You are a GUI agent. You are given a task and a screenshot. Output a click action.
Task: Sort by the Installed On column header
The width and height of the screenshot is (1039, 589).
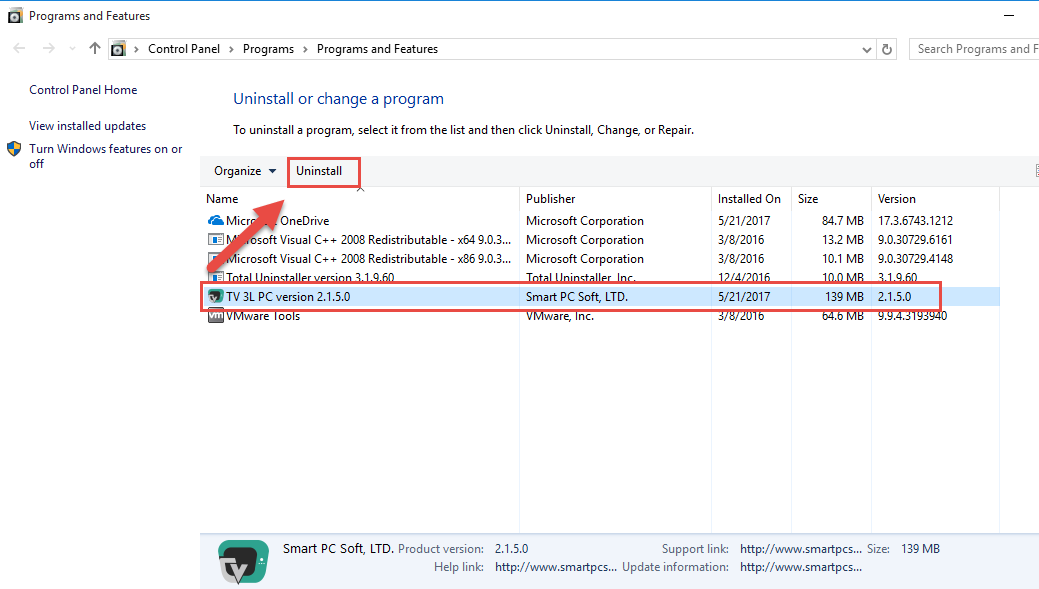(x=749, y=199)
